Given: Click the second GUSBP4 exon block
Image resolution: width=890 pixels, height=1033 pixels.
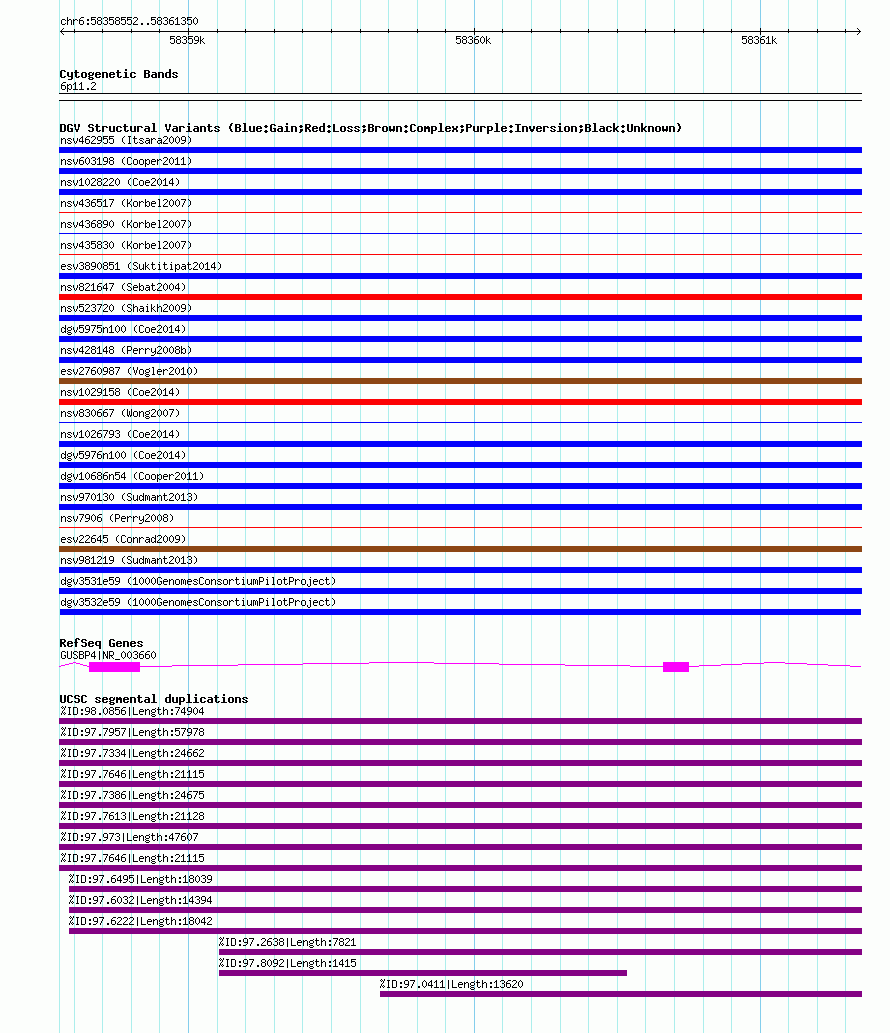Looking at the screenshot, I should click(676, 667).
